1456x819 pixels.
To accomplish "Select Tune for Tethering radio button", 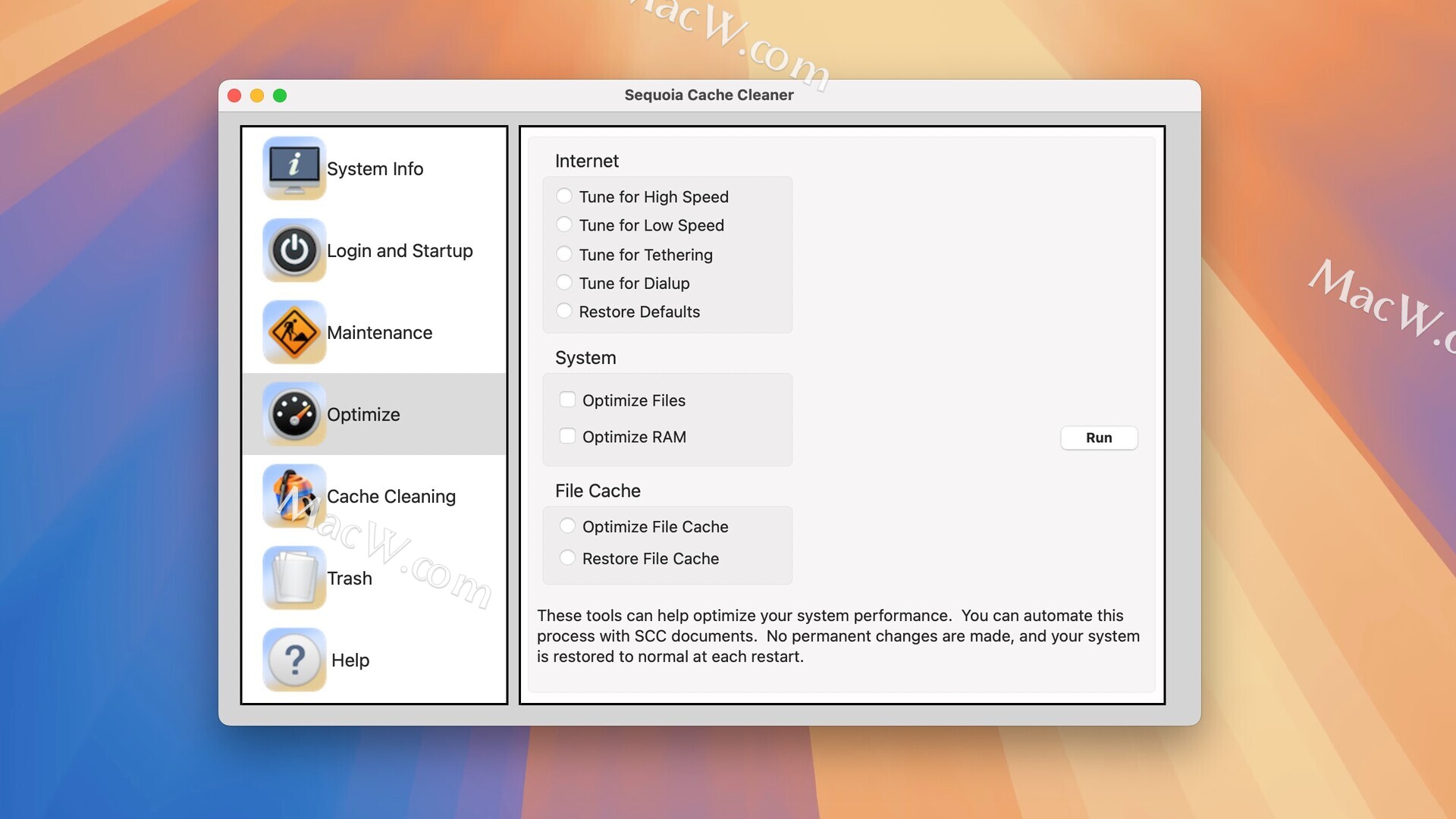I will [x=564, y=254].
